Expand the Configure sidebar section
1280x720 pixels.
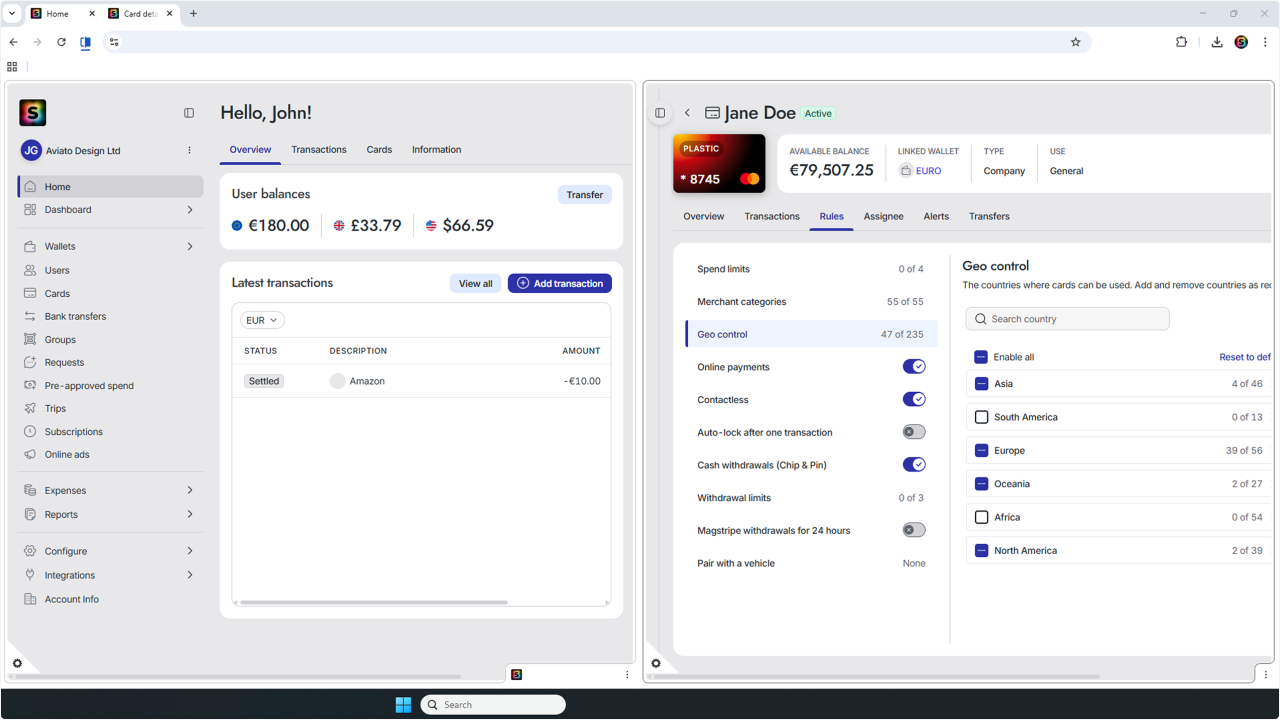[189, 551]
